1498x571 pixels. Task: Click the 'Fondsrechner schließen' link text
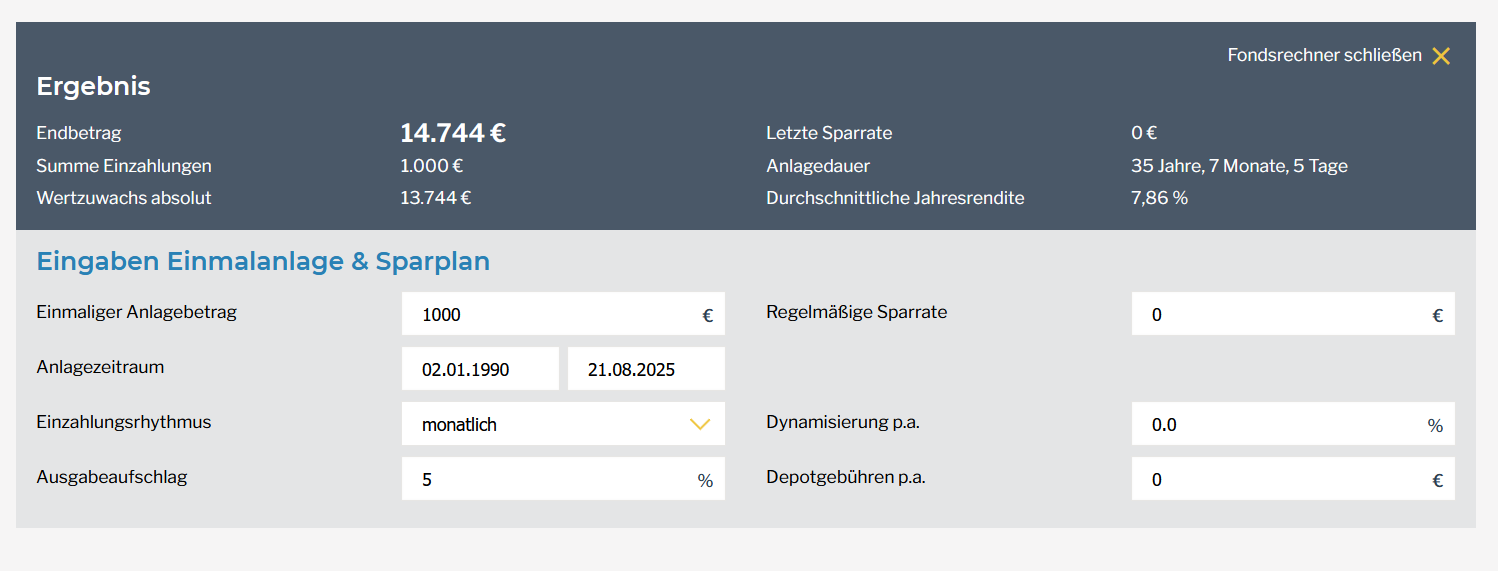click(1324, 56)
